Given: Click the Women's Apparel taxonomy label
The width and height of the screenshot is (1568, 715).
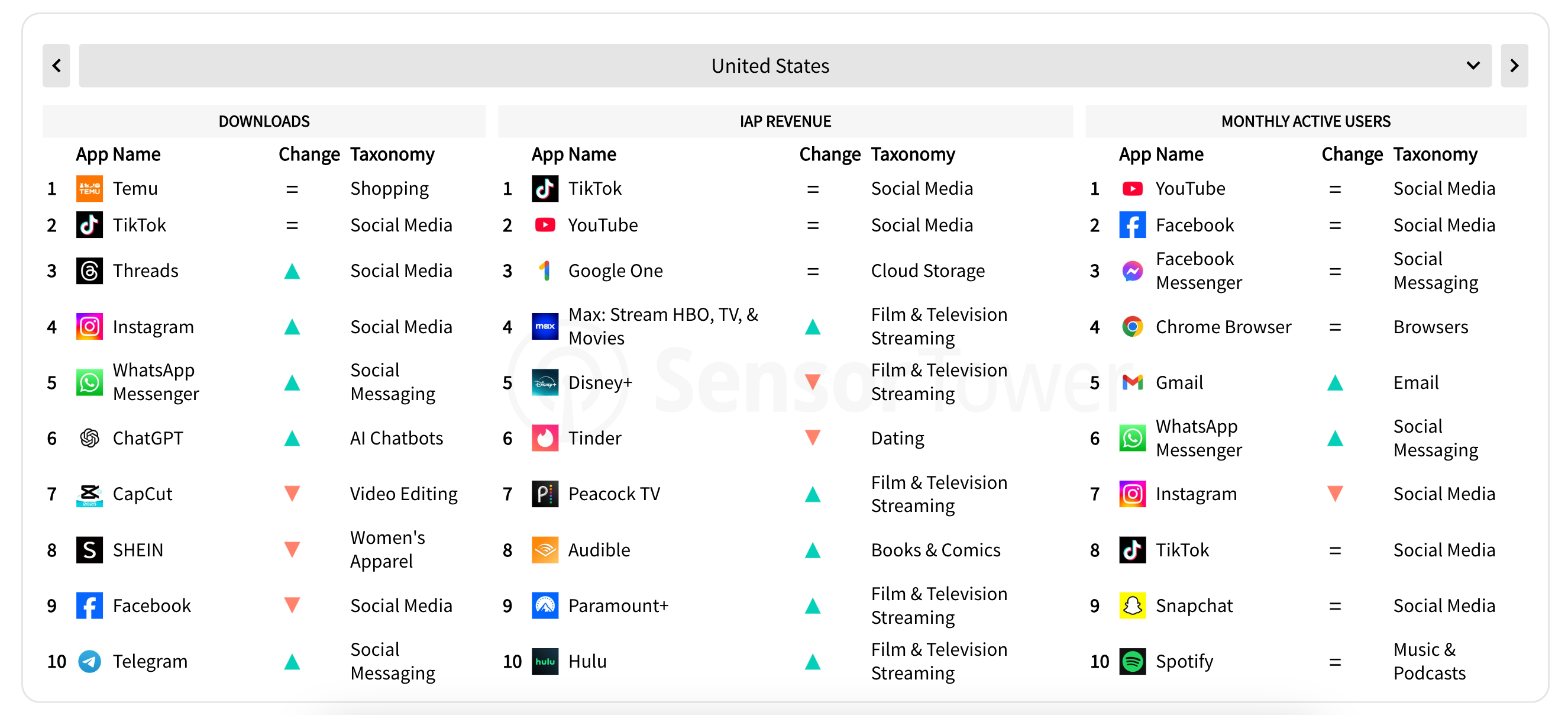Looking at the screenshot, I should click(387, 549).
